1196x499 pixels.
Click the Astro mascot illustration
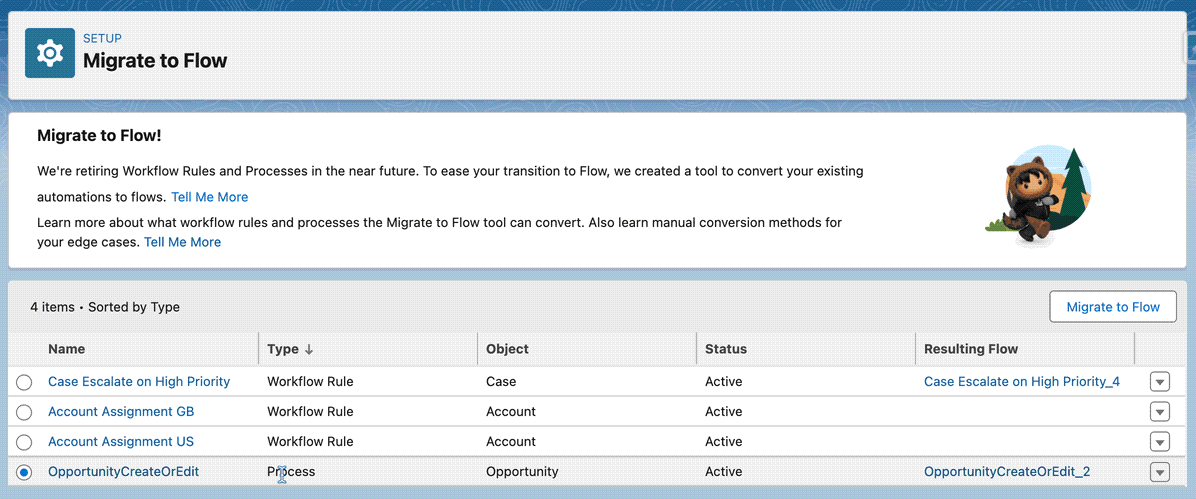tap(1038, 195)
